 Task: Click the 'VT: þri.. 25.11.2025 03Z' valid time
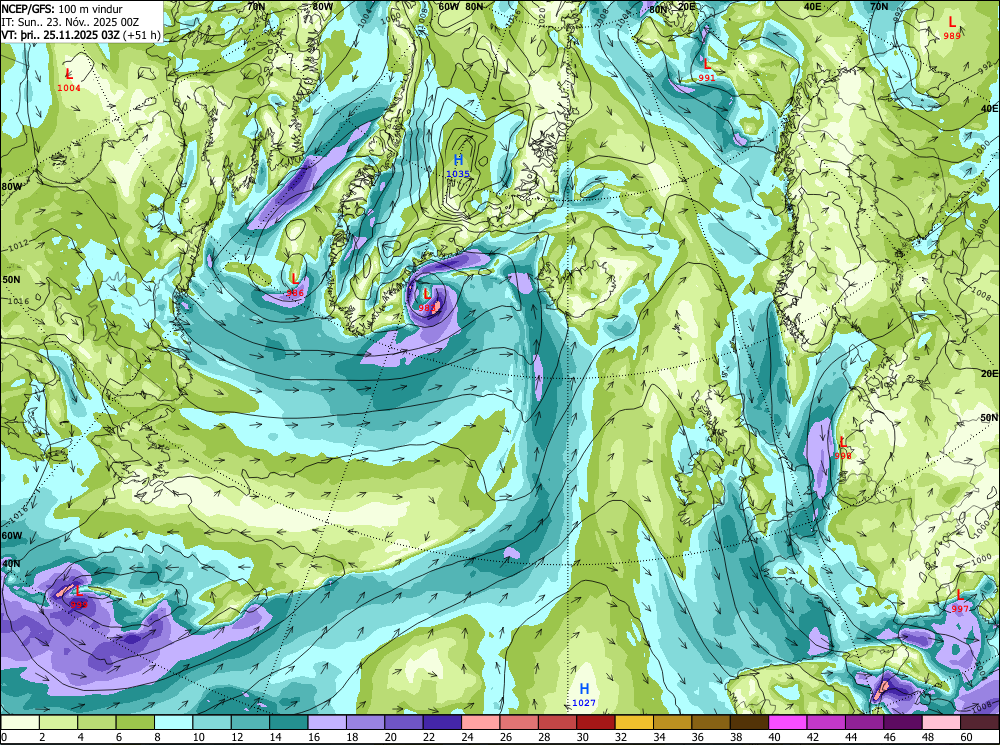click(x=60, y=34)
